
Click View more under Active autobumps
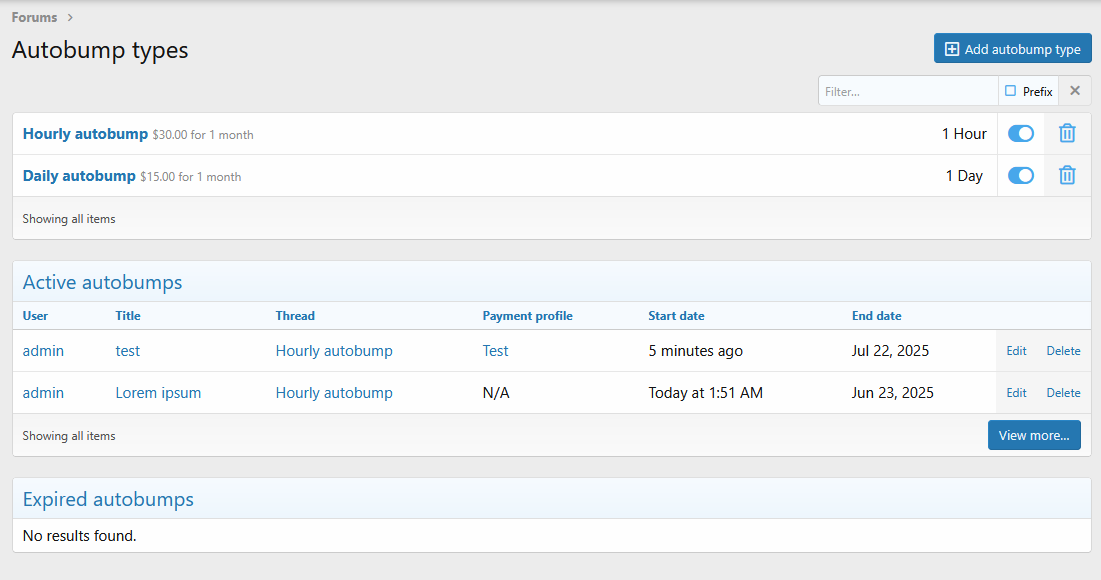[x=1033, y=435]
